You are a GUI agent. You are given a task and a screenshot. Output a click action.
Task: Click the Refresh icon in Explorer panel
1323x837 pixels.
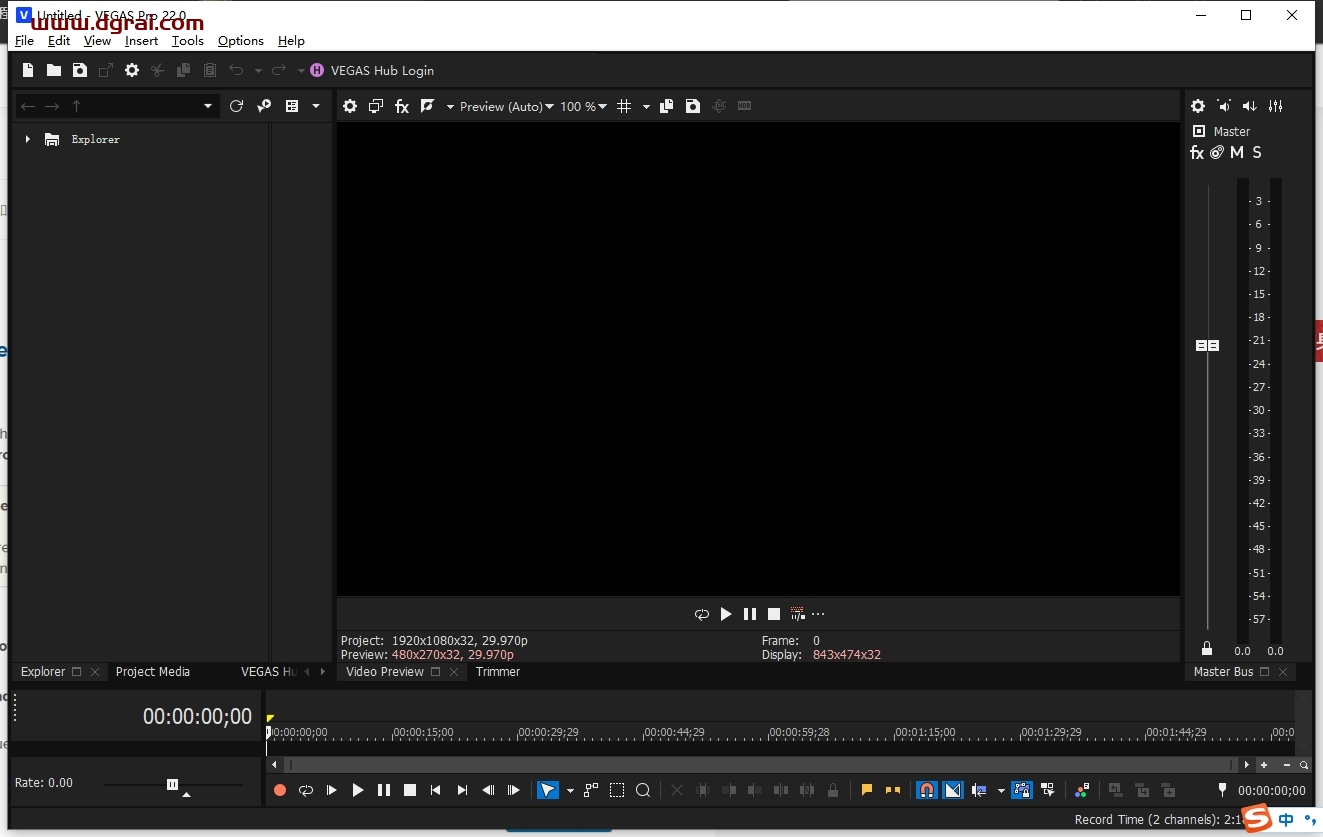236,106
